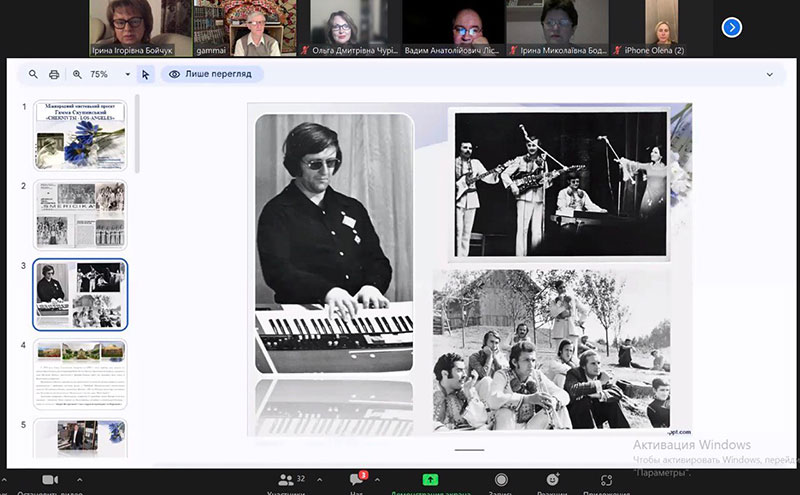800x495 pixels.
Task: Select the gammai participant video tile
Action: [x=245, y=28]
